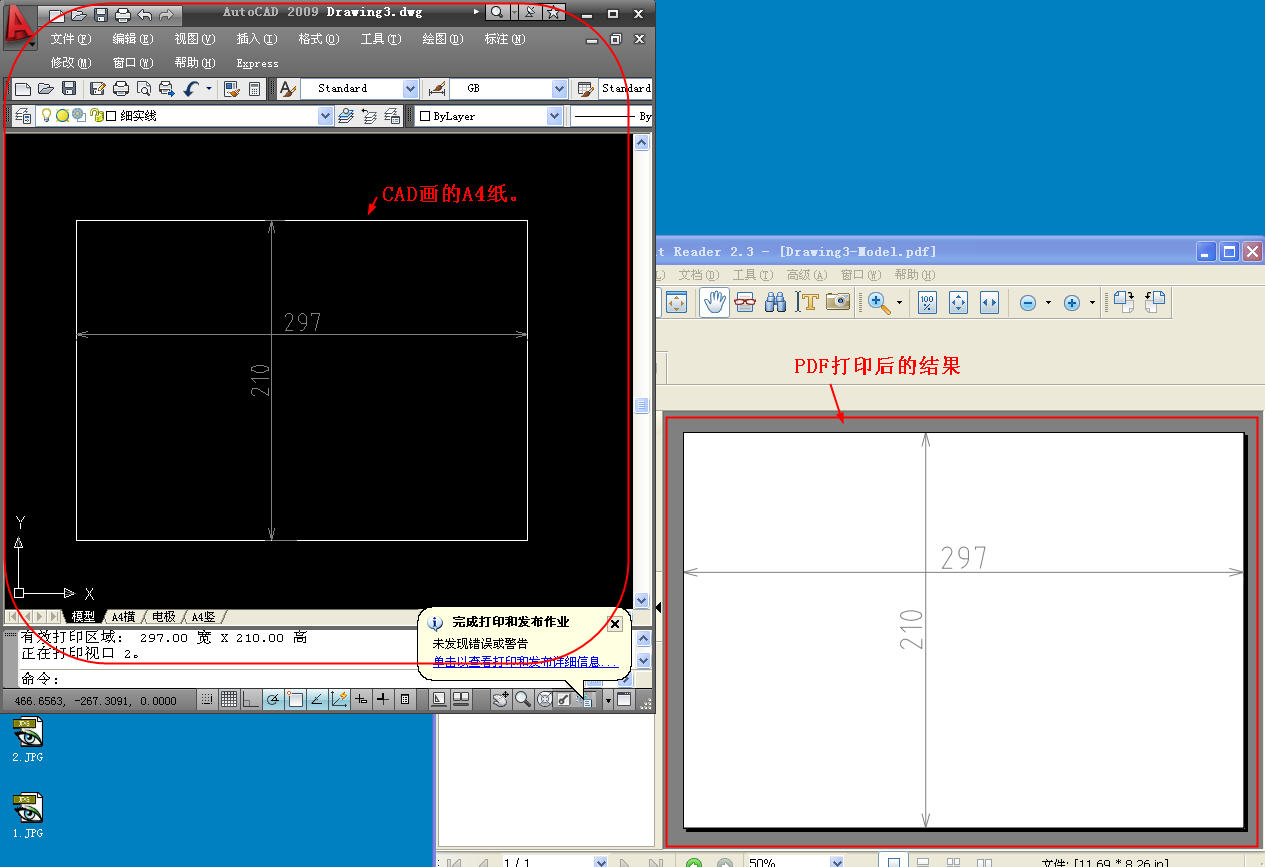Click the plot details link in the balloon

(x=526, y=662)
